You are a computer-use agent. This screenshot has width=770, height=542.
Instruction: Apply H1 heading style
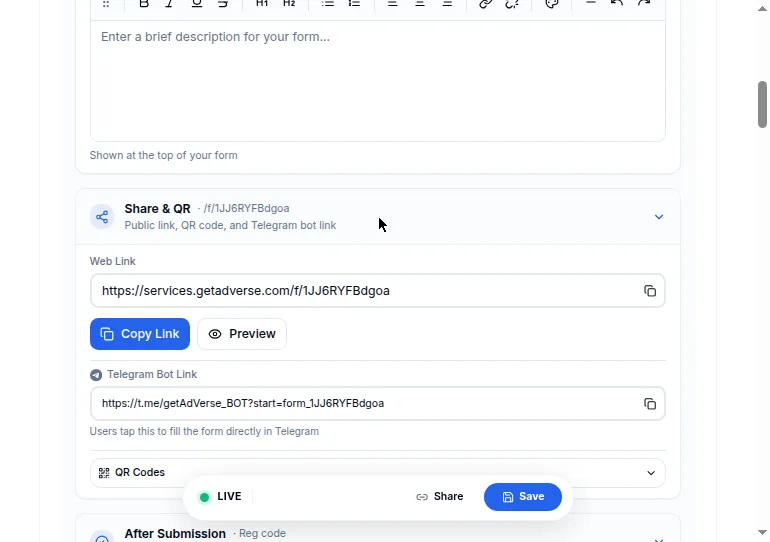(262, 4)
